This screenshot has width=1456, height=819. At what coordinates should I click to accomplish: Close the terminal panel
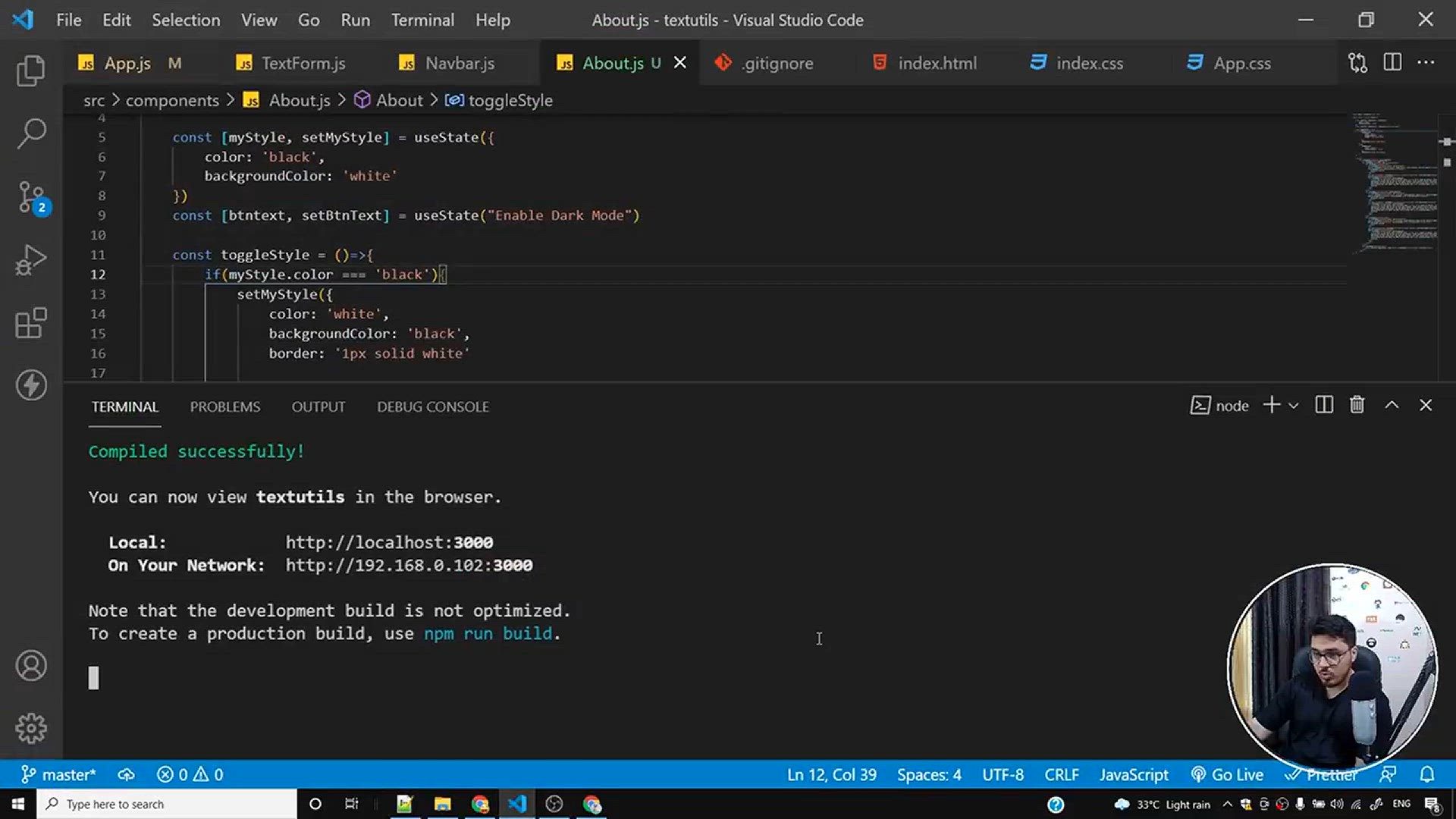pos(1426,406)
